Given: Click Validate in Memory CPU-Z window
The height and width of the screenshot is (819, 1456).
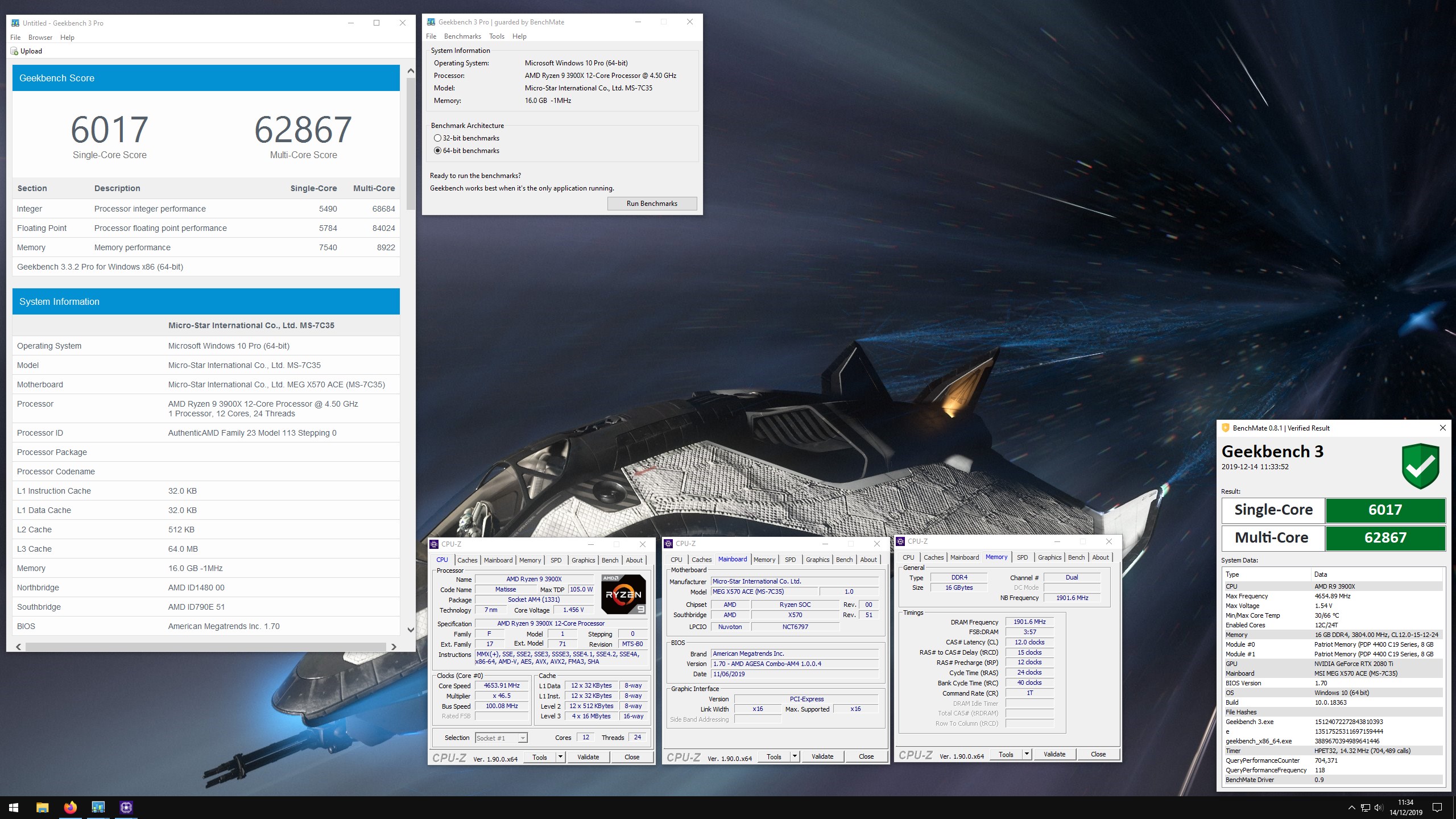Looking at the screenshot, I should point(1054,754).
